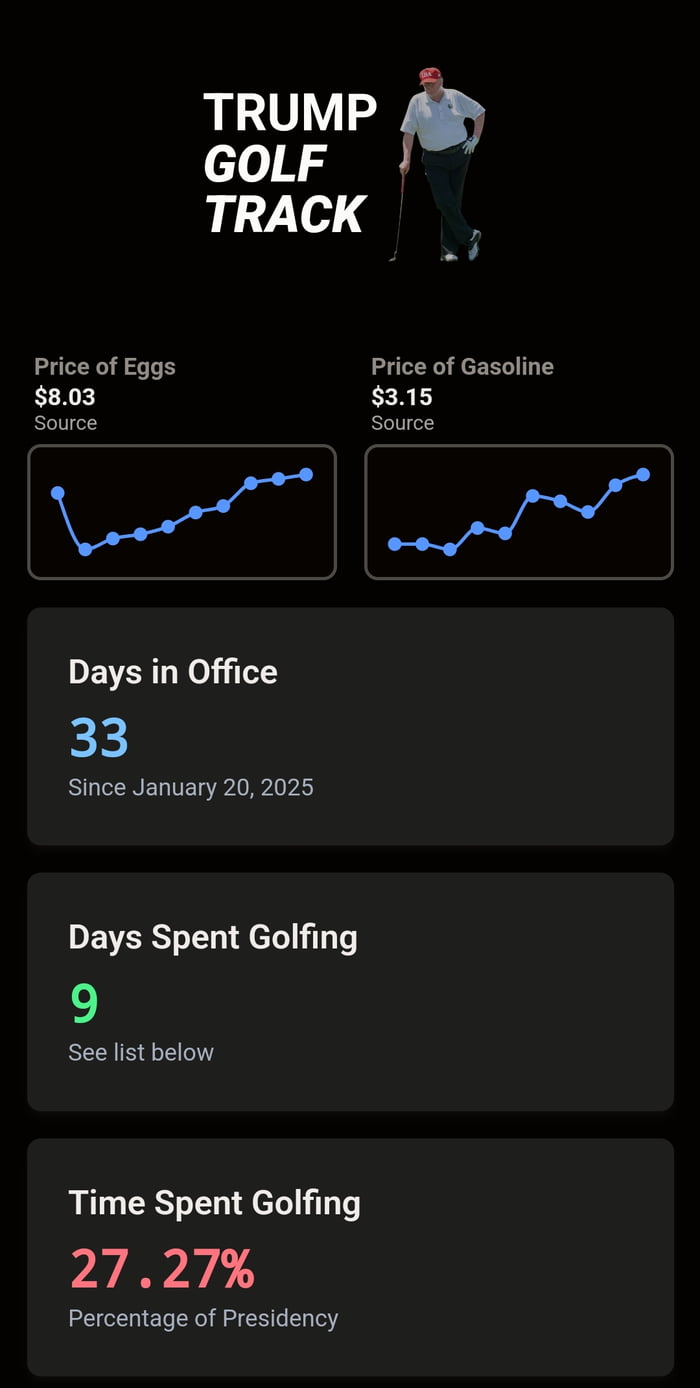Select the last data point on gasoline chart
This screenshot has height=1388, width=700.
pos(643,474)
